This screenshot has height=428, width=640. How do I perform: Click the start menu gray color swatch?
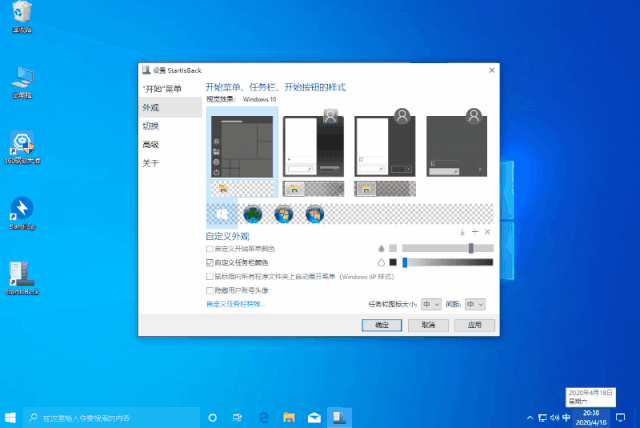pos(393,248)
